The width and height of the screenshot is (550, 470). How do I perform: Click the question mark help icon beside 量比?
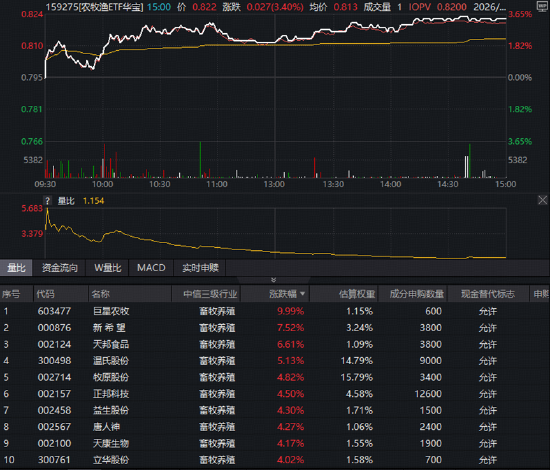[x=48, y=201]
